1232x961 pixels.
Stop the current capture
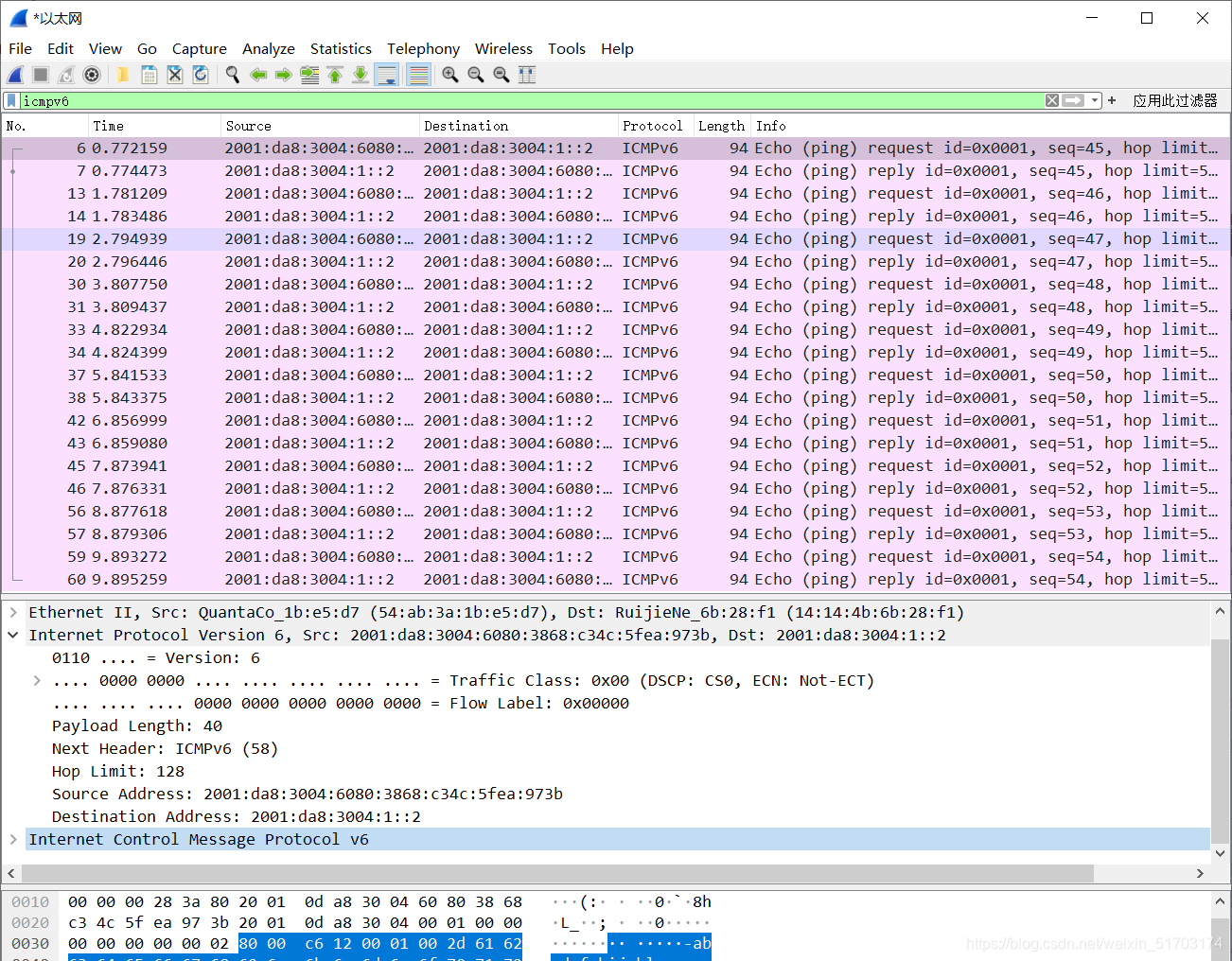pyautogui.click(x=39, y=75)
